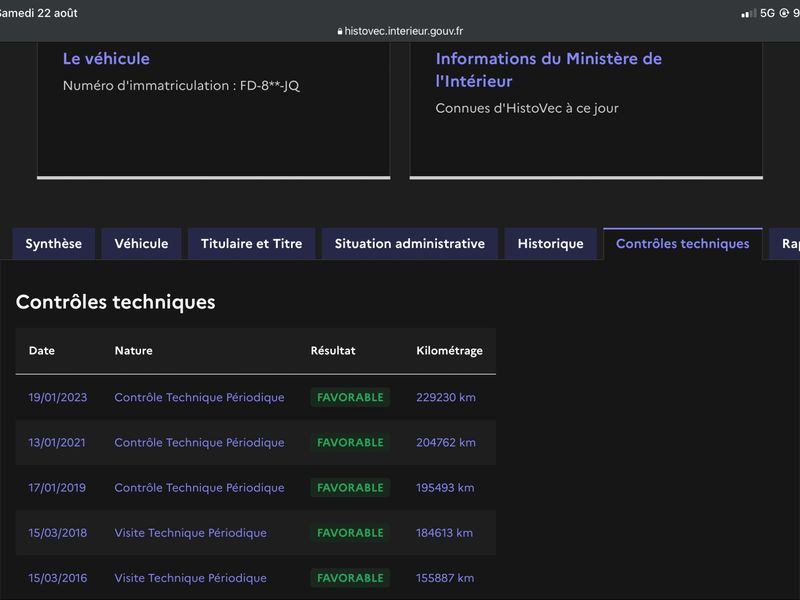Viewport: 800px width, 600px height.
Task: Click FAVORABLE badge for 19/01/2023
Action: point(350,397)
